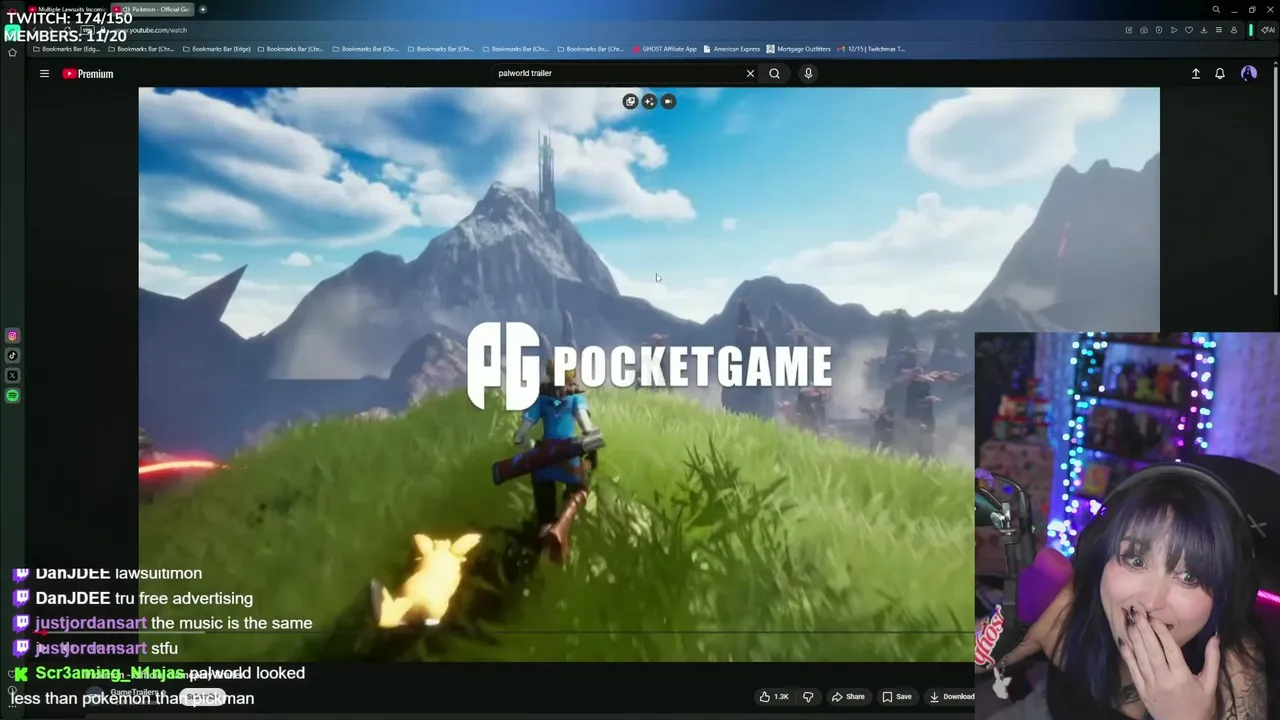Switch to the 'Pokémon - Official' browser tab
The height and width of the screenshot is (720, 1280).
[x=155, y=9]
